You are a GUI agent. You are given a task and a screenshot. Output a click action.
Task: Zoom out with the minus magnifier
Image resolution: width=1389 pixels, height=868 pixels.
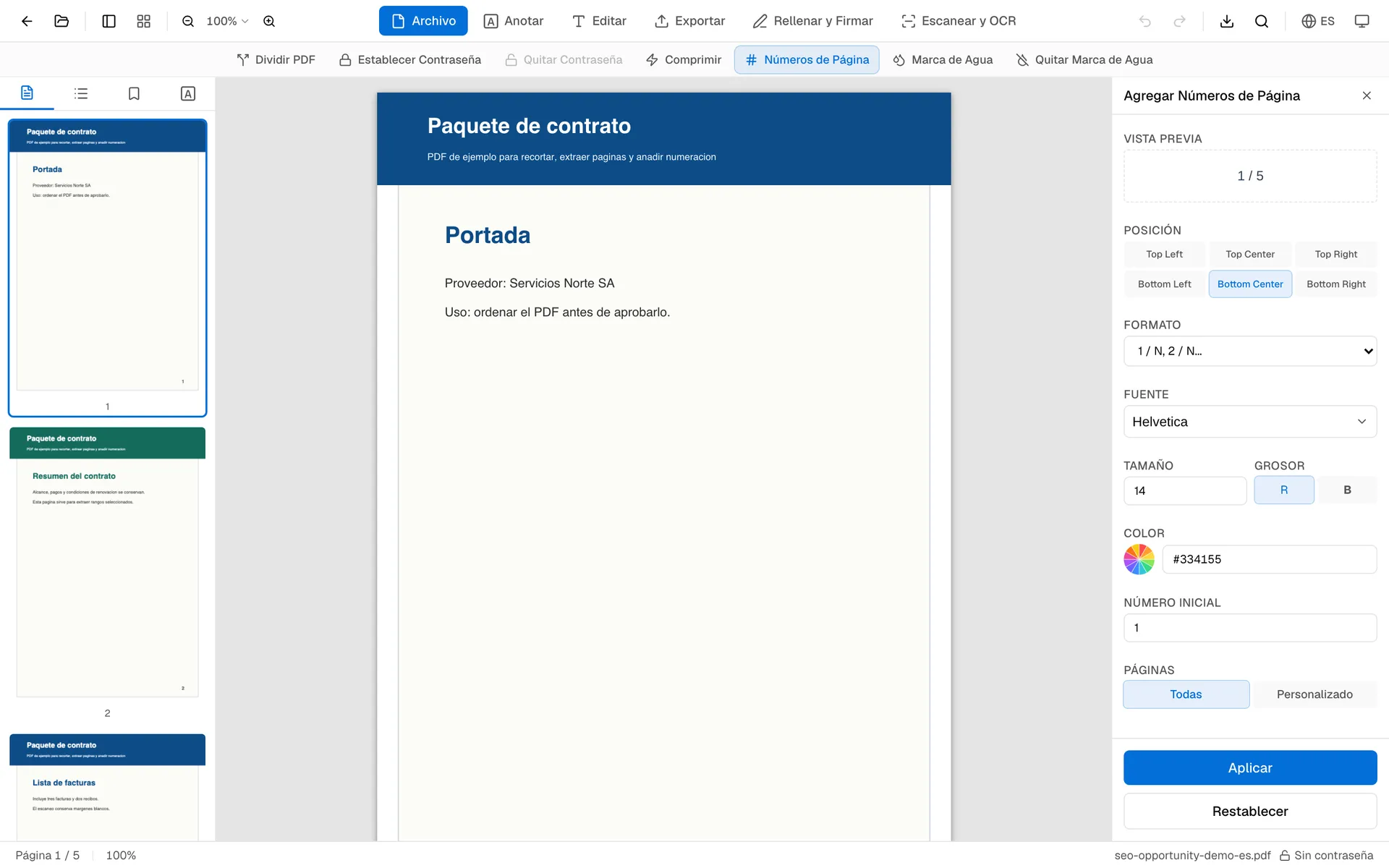(188, 21)
